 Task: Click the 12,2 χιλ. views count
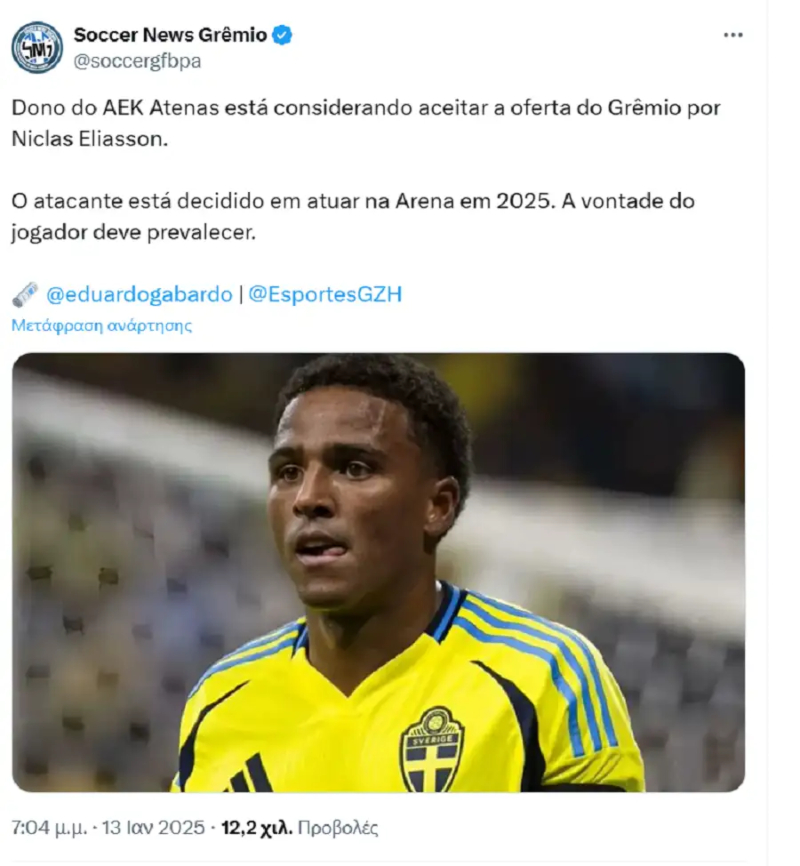click(256, 827)
